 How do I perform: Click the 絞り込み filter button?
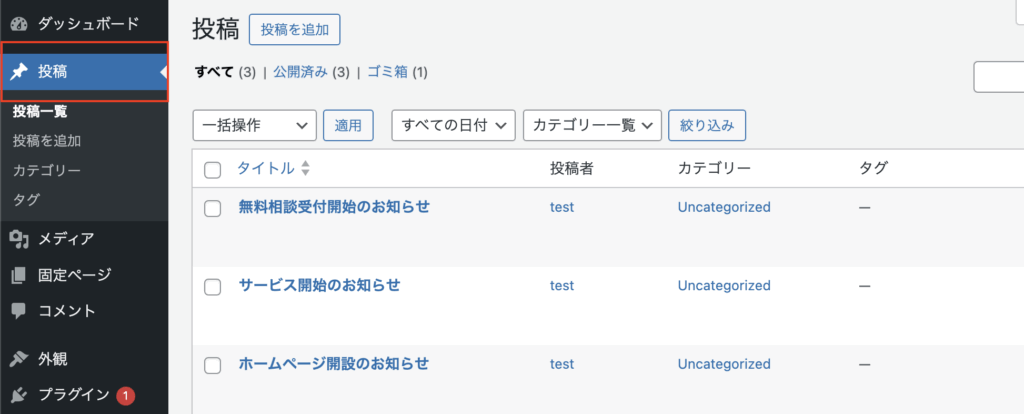(x=707, y=125)
